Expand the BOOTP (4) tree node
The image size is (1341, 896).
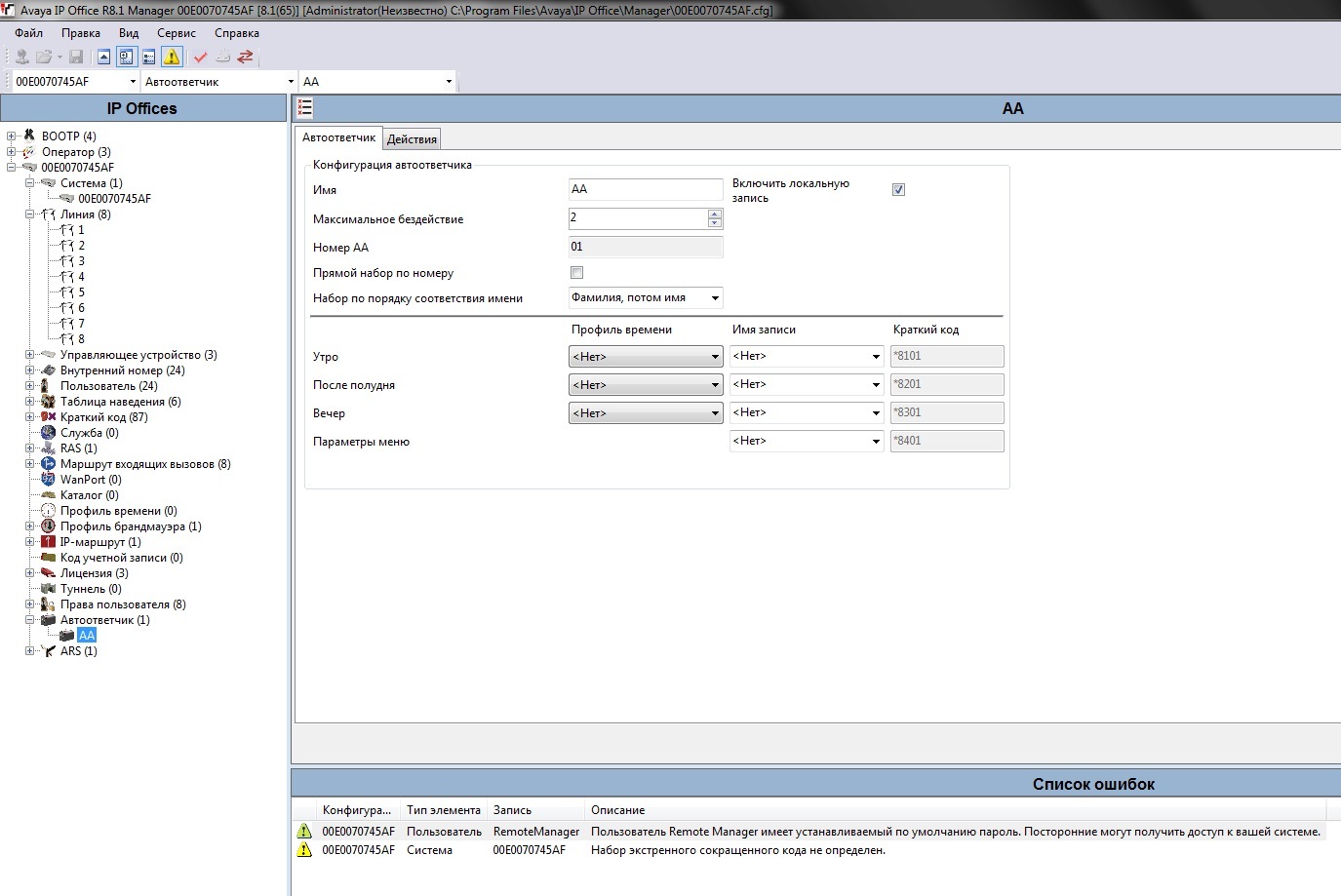coord(11,136)
